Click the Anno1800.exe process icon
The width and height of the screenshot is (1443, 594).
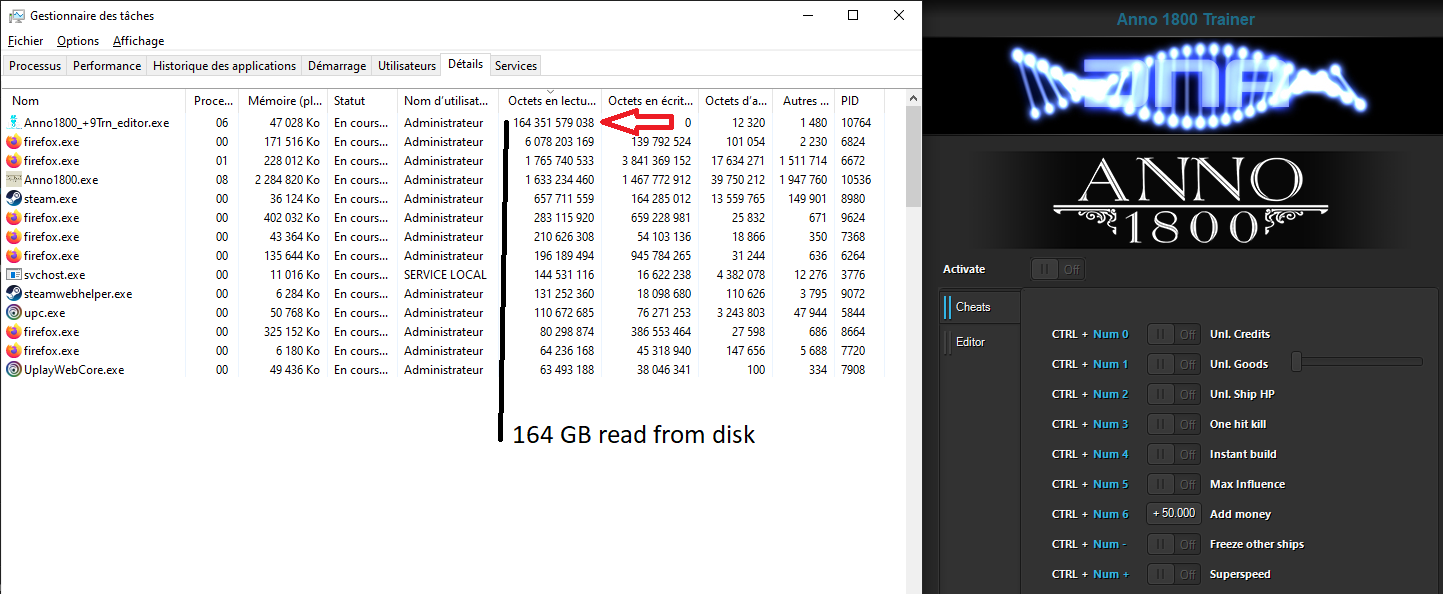[x=14, y=180]
